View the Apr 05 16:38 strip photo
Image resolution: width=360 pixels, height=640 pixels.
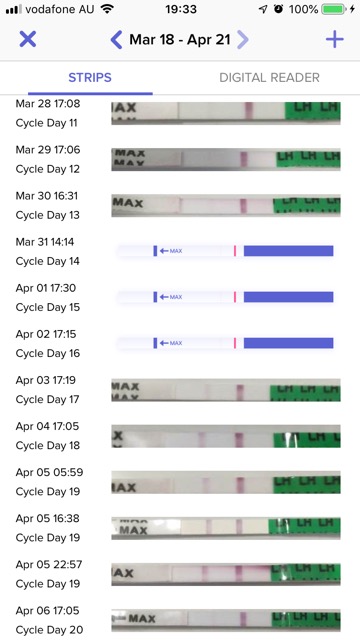(226, 528)
